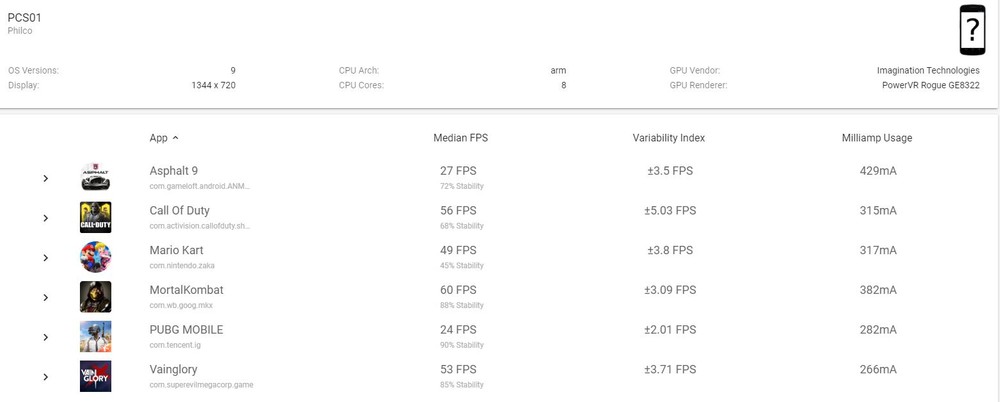Sort by Median FPS column

click(x=460, y=138)
